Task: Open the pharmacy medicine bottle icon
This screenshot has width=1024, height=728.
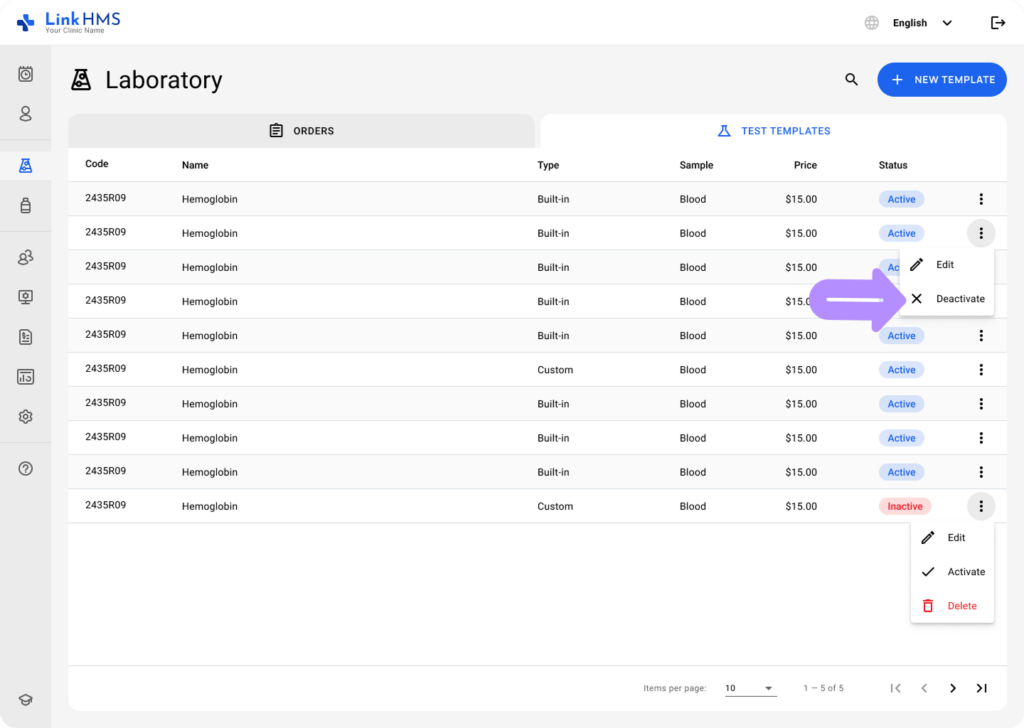Action: click(24, 205)
